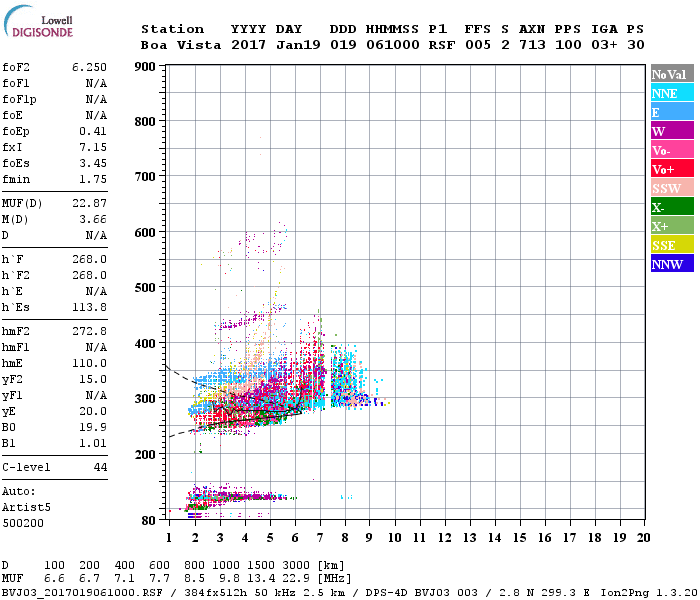The width and height of the screenshot is (700, 600).
Task: Click the B0 value 19.9
Action: [93, 428]
